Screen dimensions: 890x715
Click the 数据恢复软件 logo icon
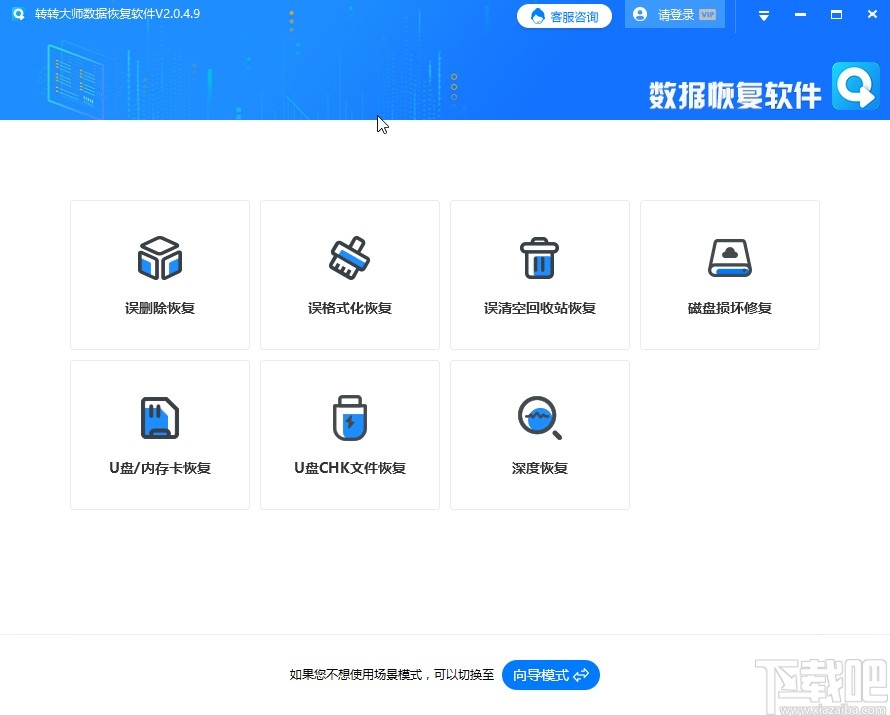pos(855,87)
